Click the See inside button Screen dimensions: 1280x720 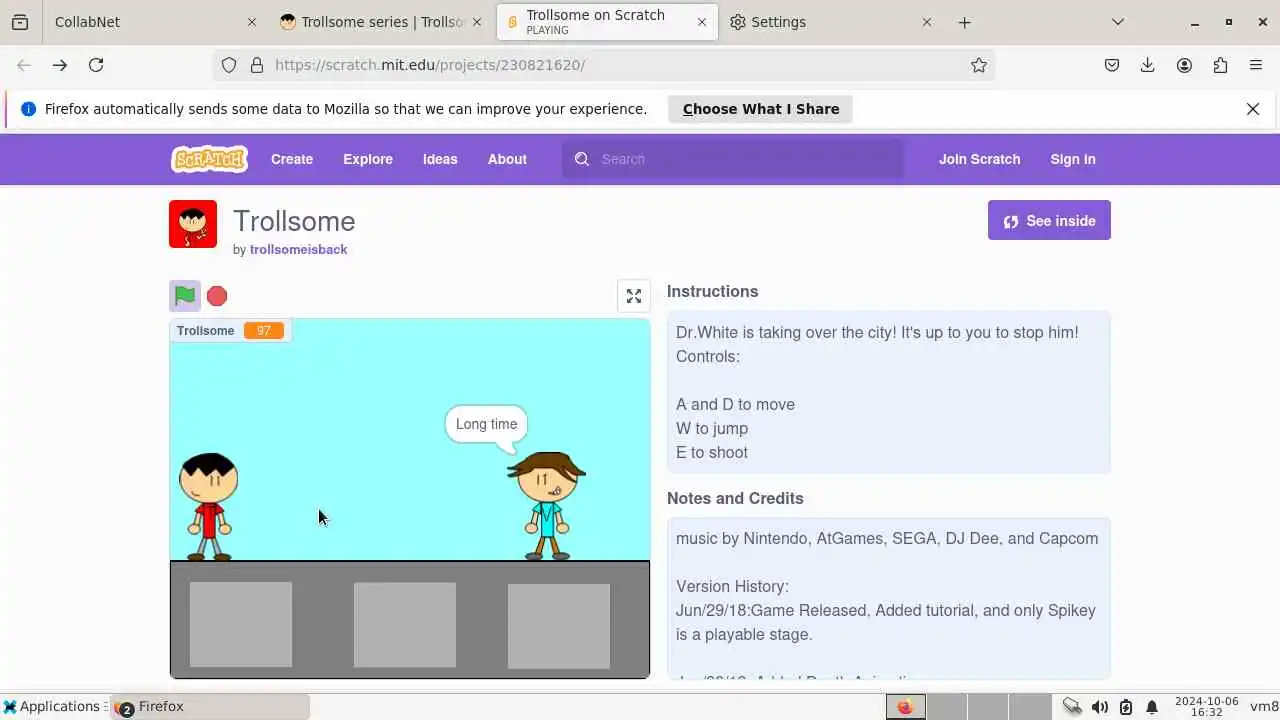point(1049,221)
